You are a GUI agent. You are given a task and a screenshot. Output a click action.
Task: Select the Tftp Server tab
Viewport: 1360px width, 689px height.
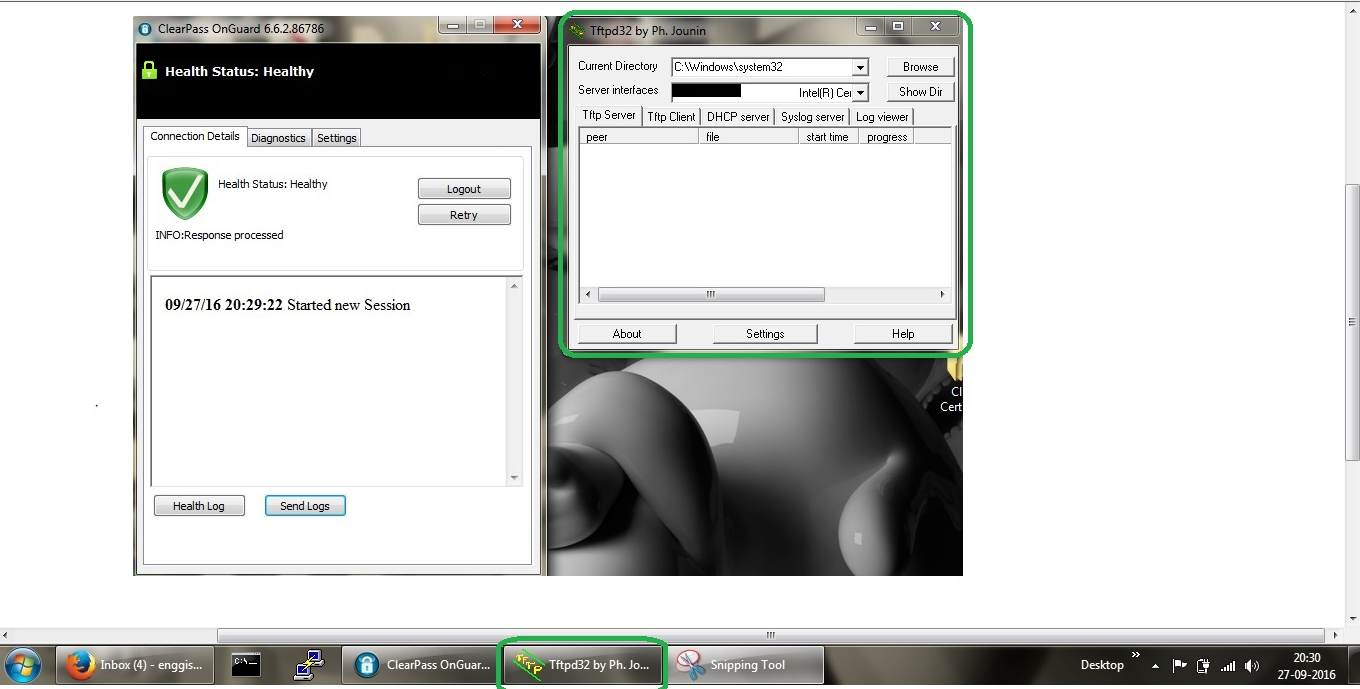click(609, 115)
